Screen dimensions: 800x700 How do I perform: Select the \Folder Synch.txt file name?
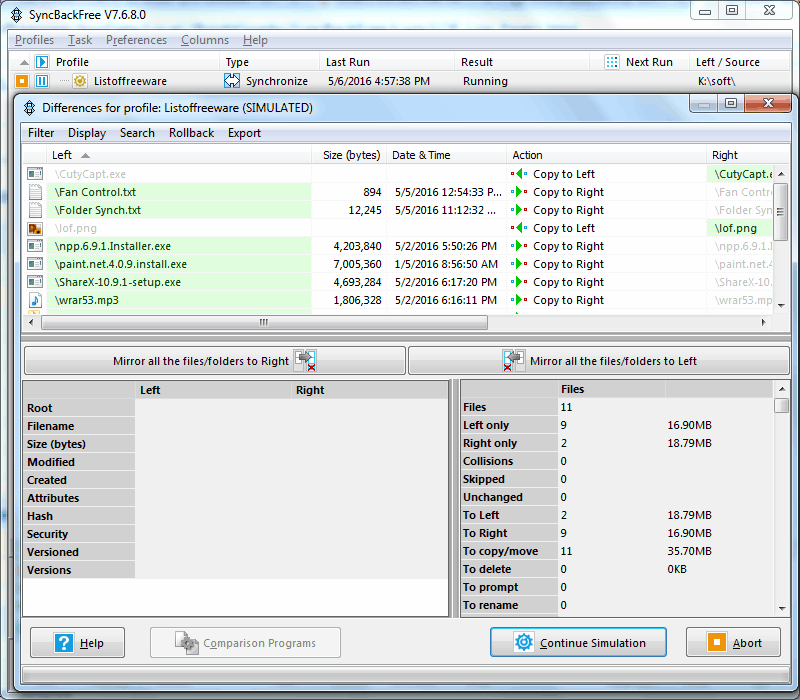coord(97,210)
